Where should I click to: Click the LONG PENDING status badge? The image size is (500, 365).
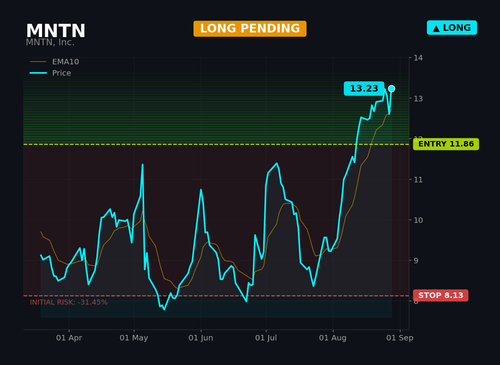[250, 29]
